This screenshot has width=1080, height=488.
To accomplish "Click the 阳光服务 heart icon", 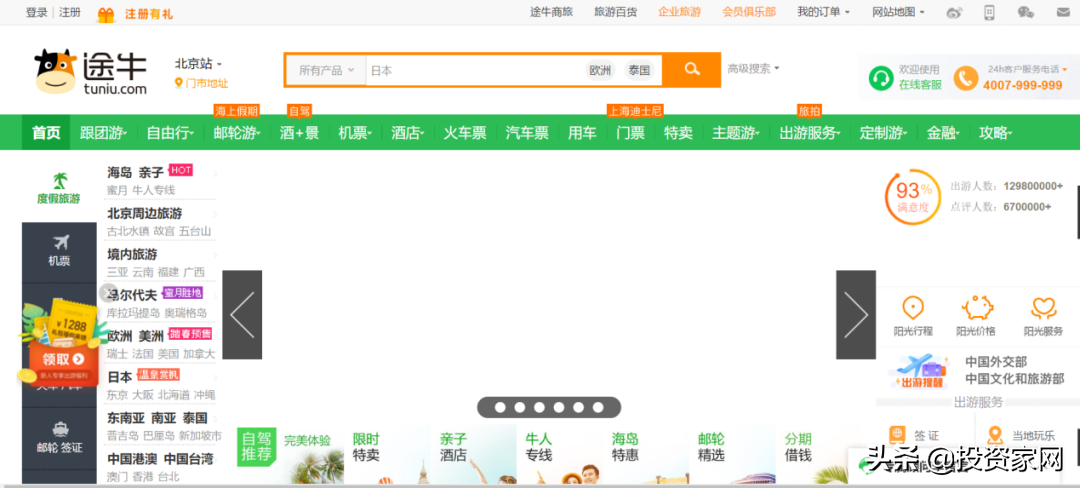I will (x=1043, y=308).
